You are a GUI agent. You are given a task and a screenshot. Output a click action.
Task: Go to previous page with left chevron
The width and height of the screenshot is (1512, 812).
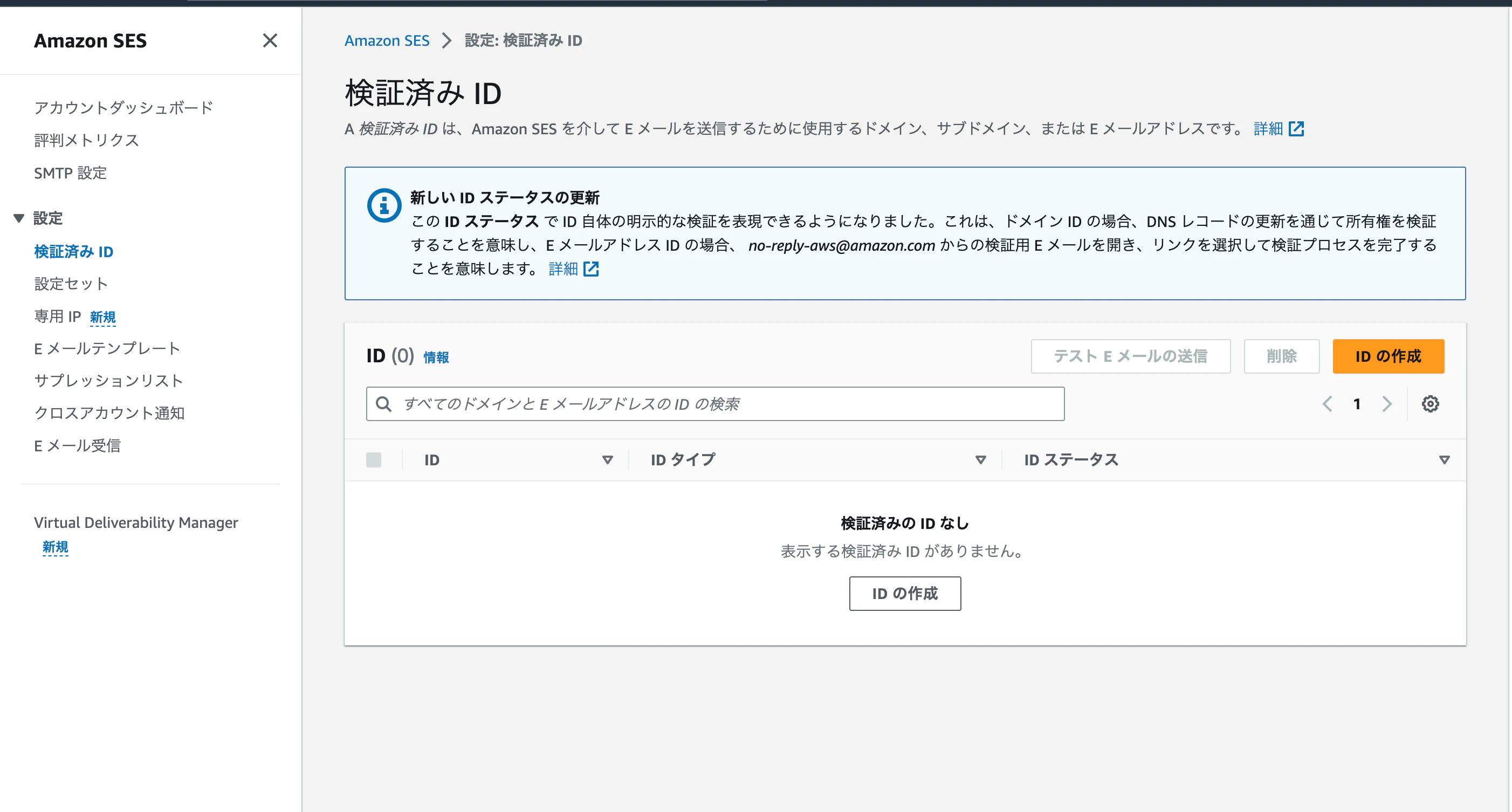1328,404
